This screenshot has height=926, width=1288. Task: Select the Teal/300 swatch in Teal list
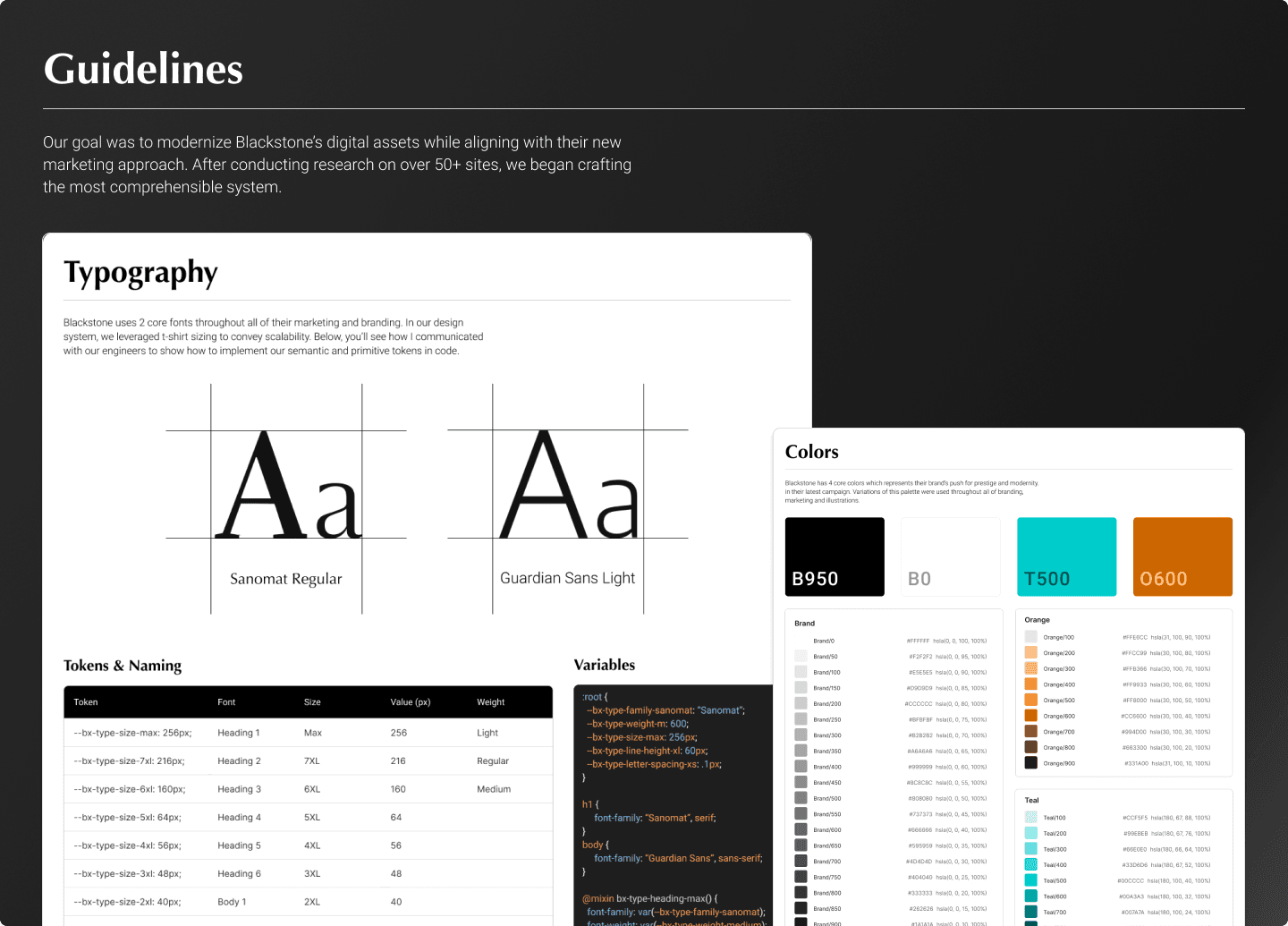point(1030,849)
